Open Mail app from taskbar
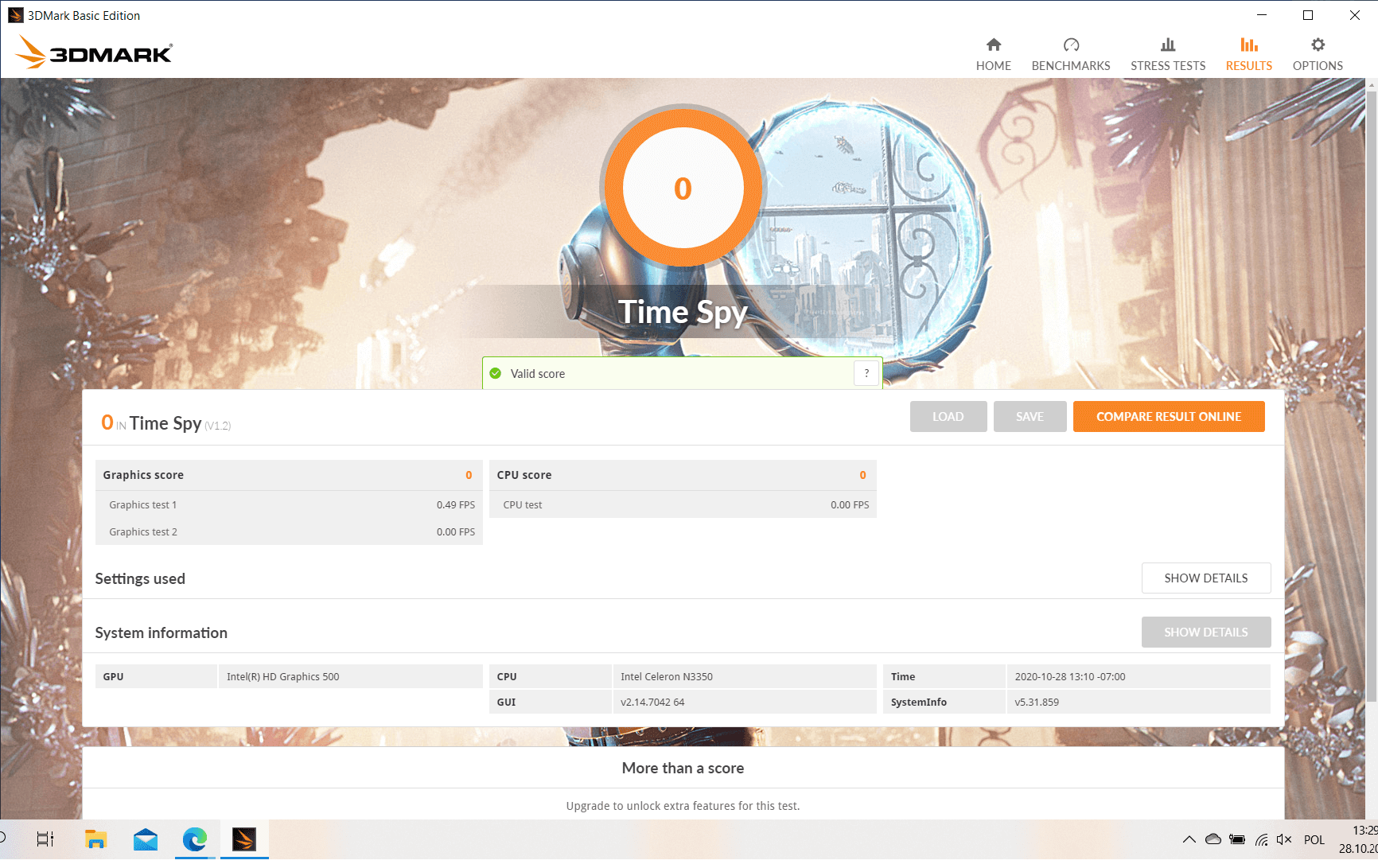The width and height of the screenshot is (1378, 868). coord(145,839)
